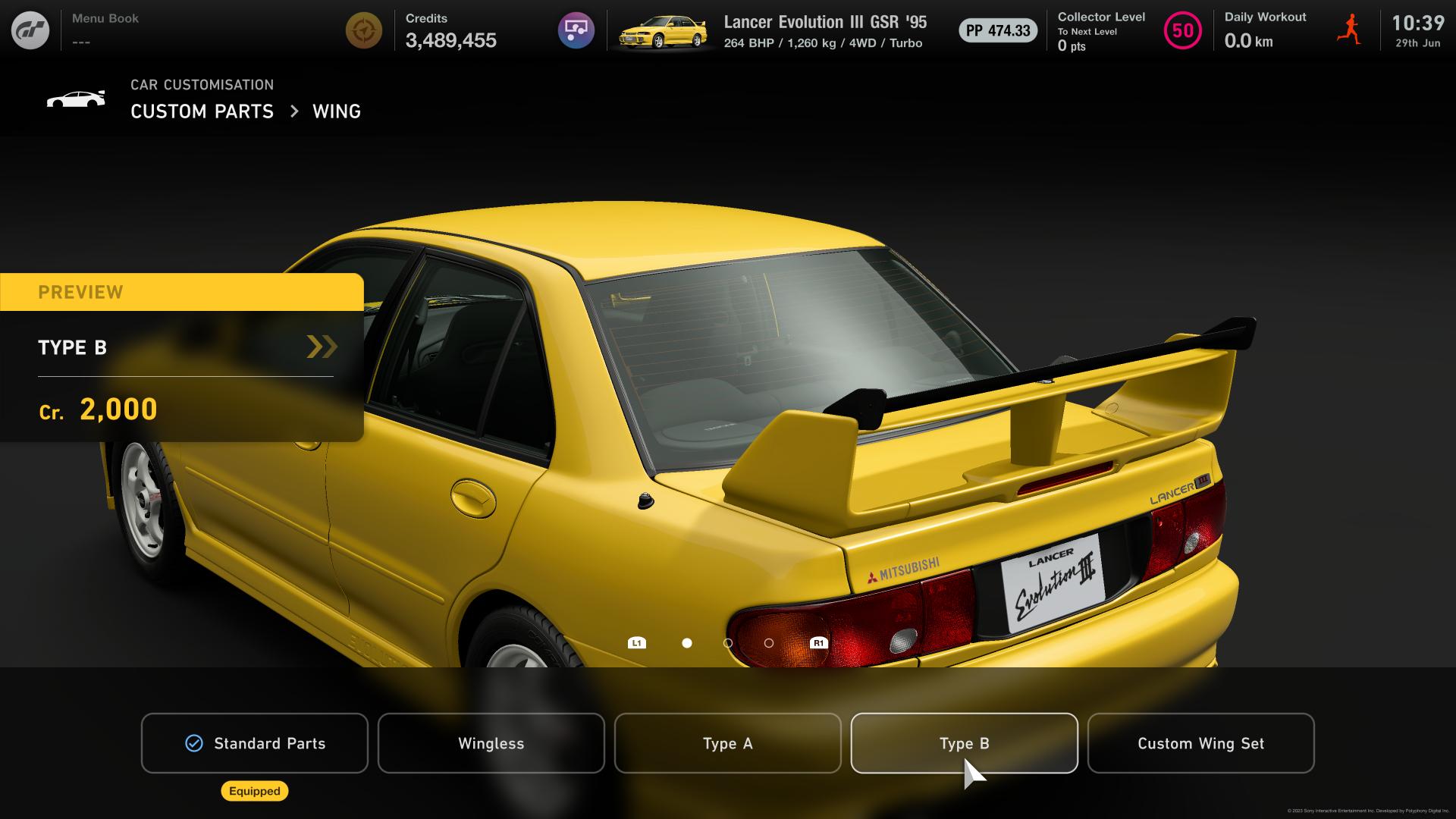
Task: Switch view with the L1 button
Action: coord(637,643)
